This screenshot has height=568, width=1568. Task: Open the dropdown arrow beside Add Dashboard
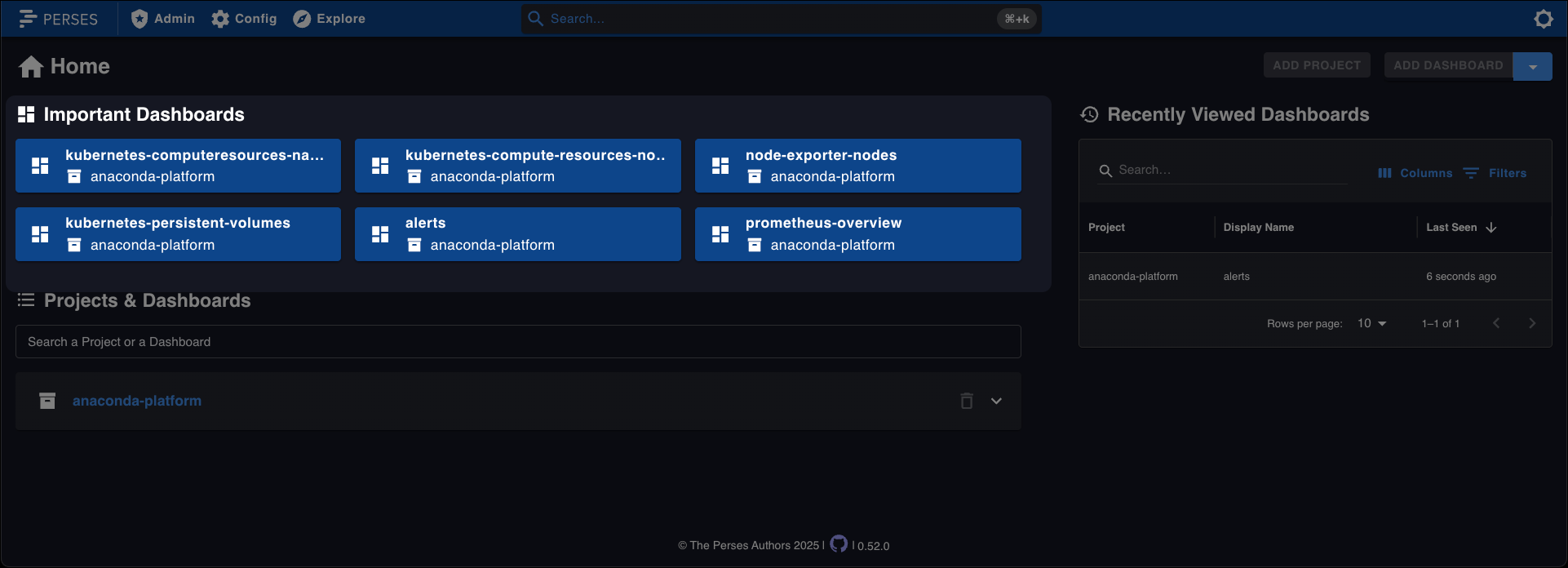[x=1533, y=67]
